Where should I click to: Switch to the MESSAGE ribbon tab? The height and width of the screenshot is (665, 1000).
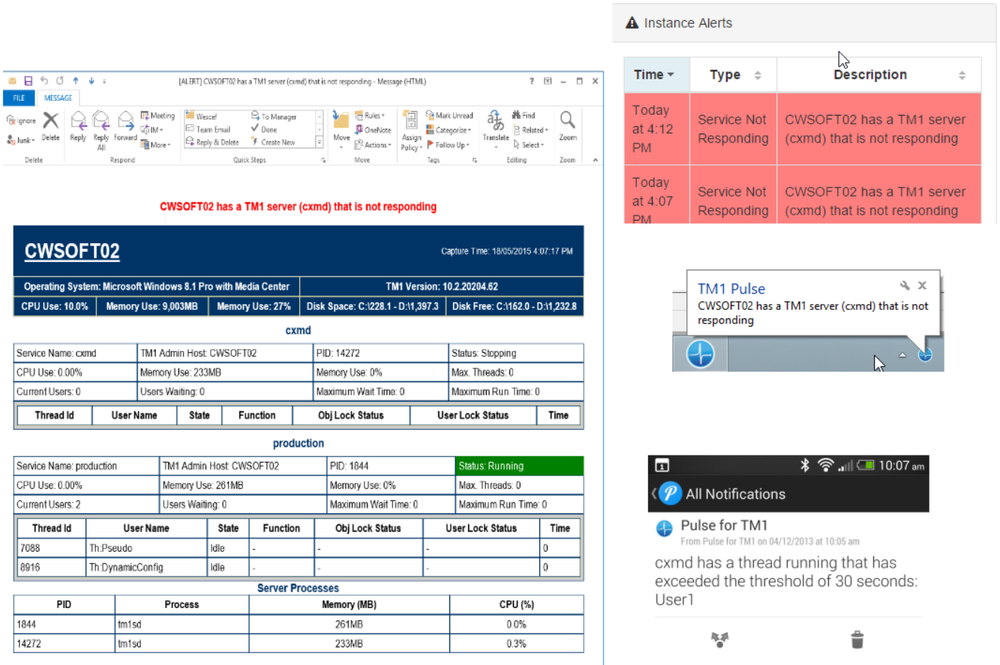[x=57, y=98]
